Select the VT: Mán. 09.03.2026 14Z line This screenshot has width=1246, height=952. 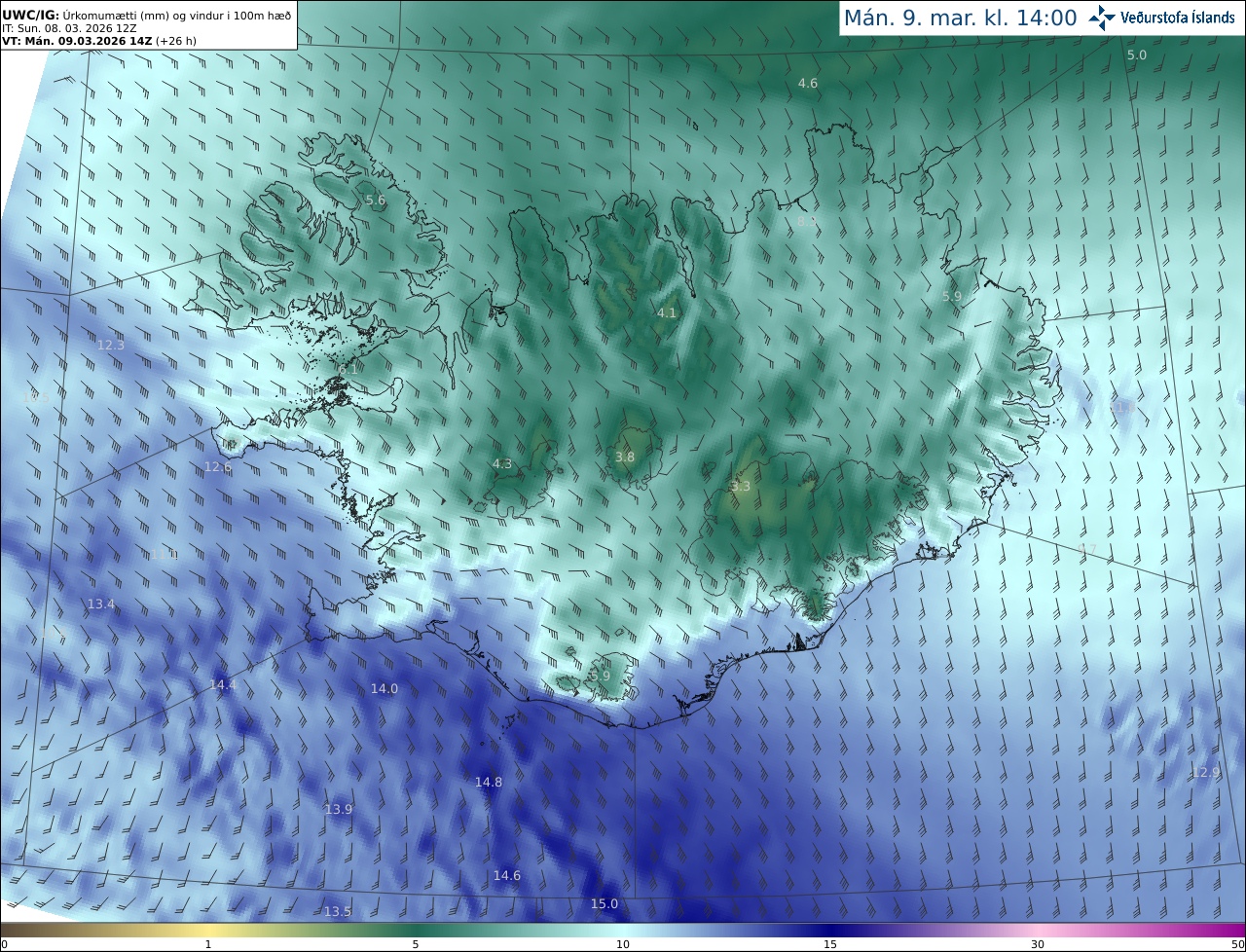coord(99,41)
